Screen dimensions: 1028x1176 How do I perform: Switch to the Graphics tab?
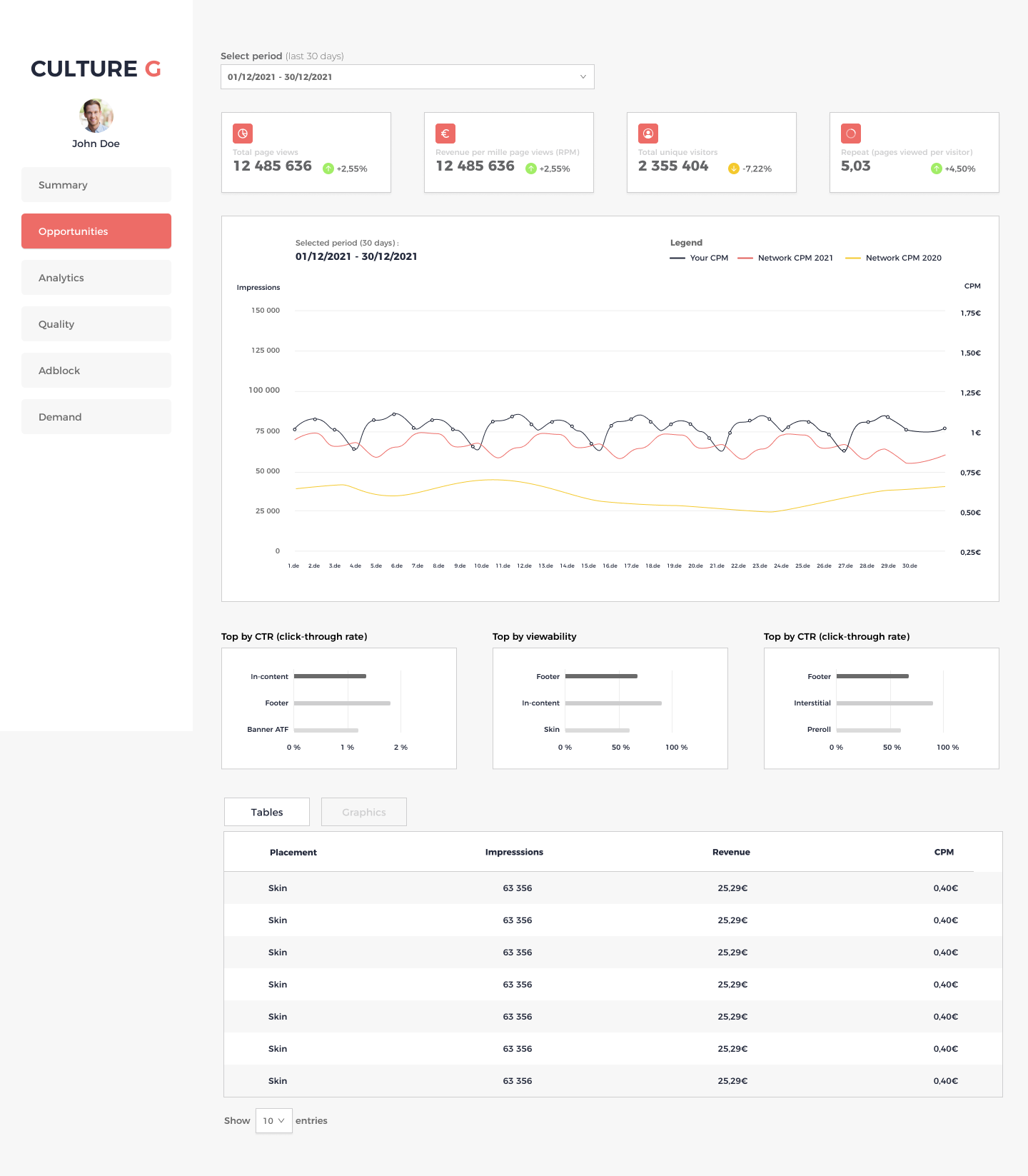[x=364, y=812]
